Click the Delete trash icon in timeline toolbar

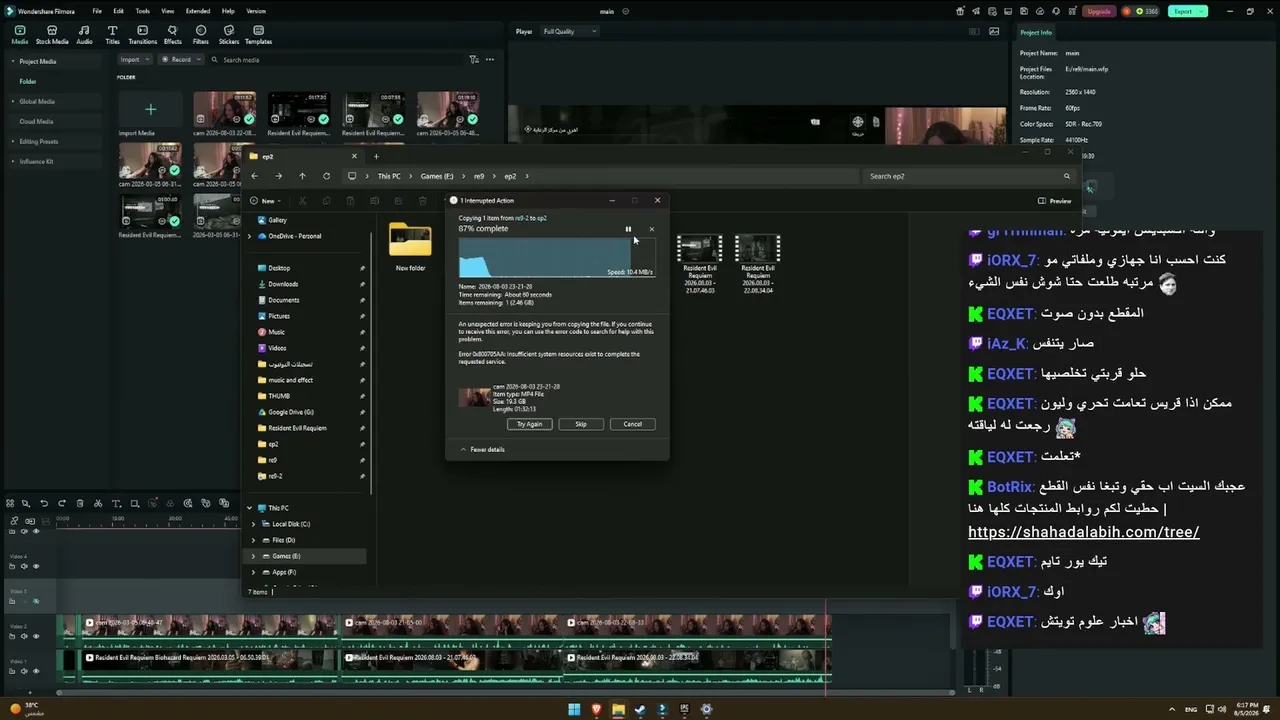[80, 503]
